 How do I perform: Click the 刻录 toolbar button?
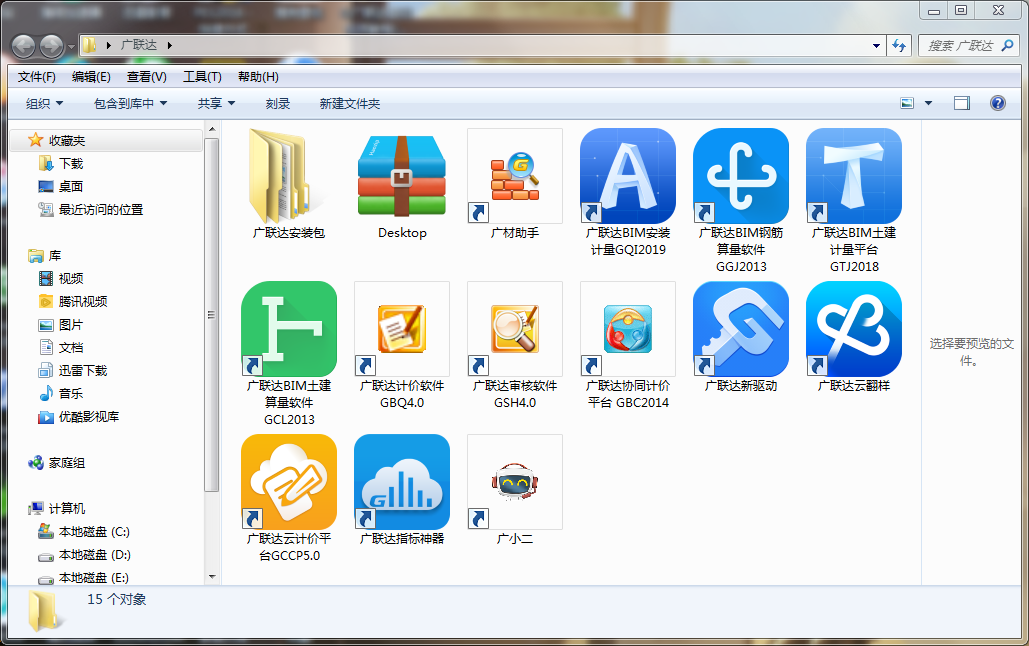tap(278, 103)
